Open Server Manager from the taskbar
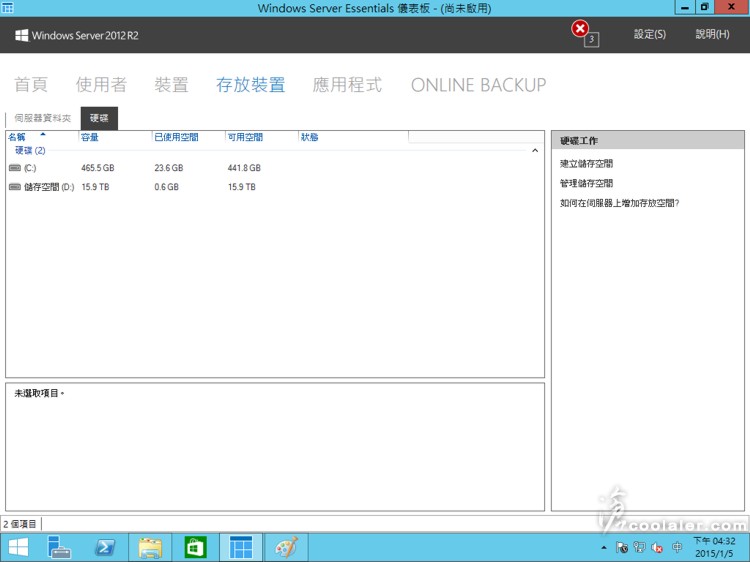The image size is (750, 562). click(x=59, y=548)
